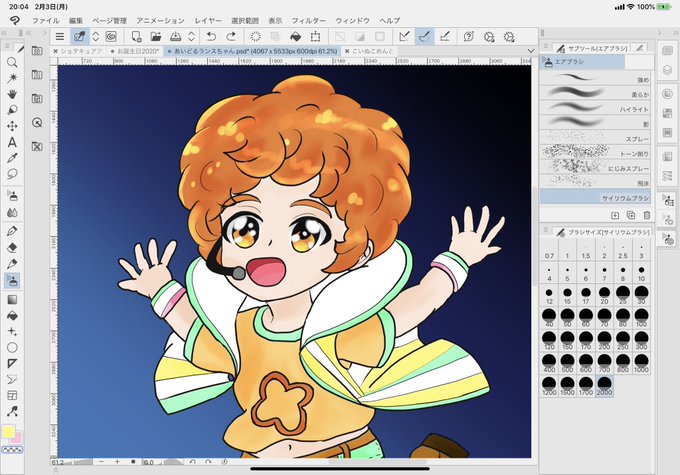680x475 pixels.
Task: Toggle the Snap to Ruler icon
Action: [x=404, y=37]
